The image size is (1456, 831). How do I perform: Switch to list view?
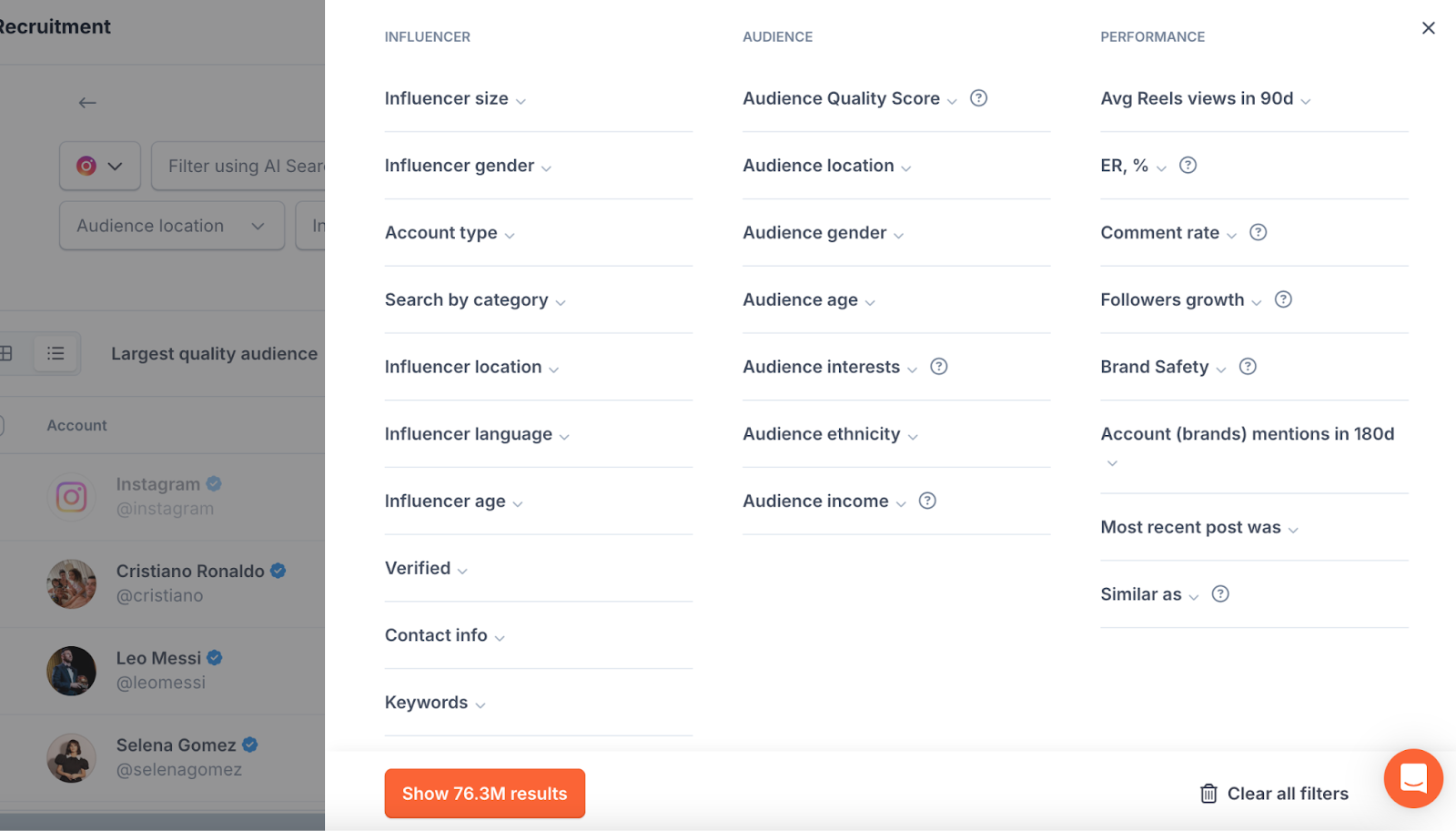[x=56, y=353]
